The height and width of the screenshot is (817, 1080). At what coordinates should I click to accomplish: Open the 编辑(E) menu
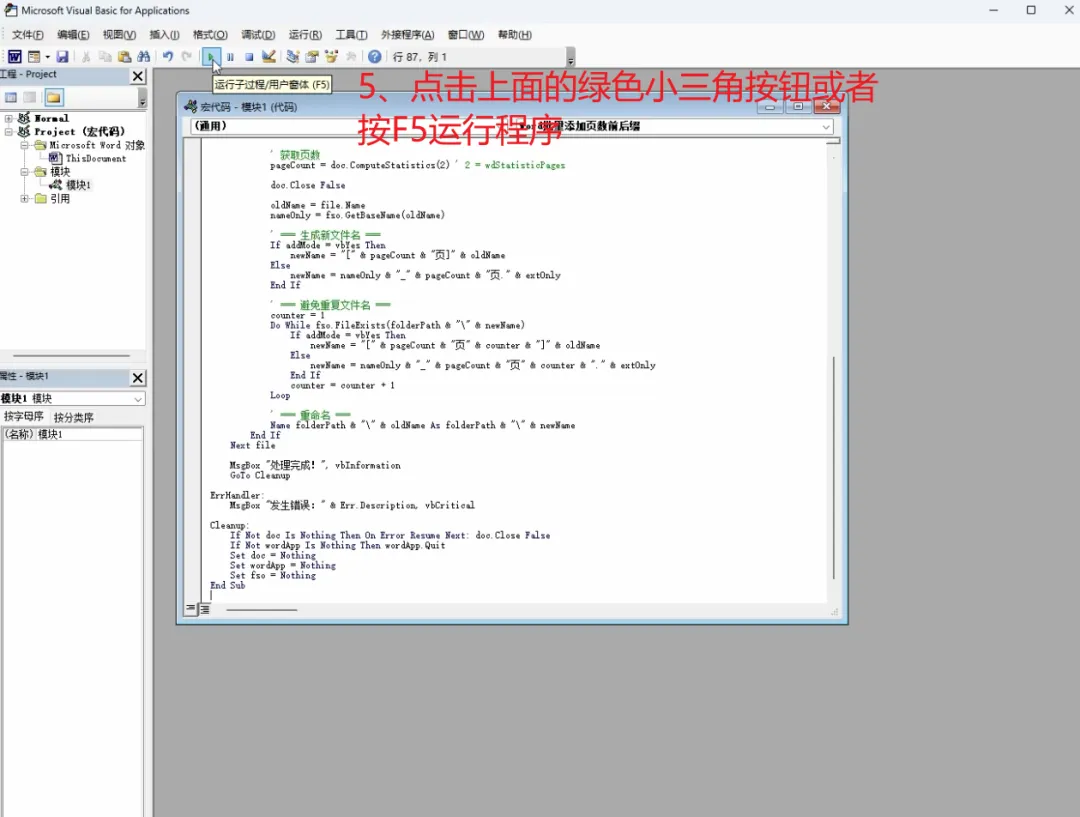[x=73, y=34]
